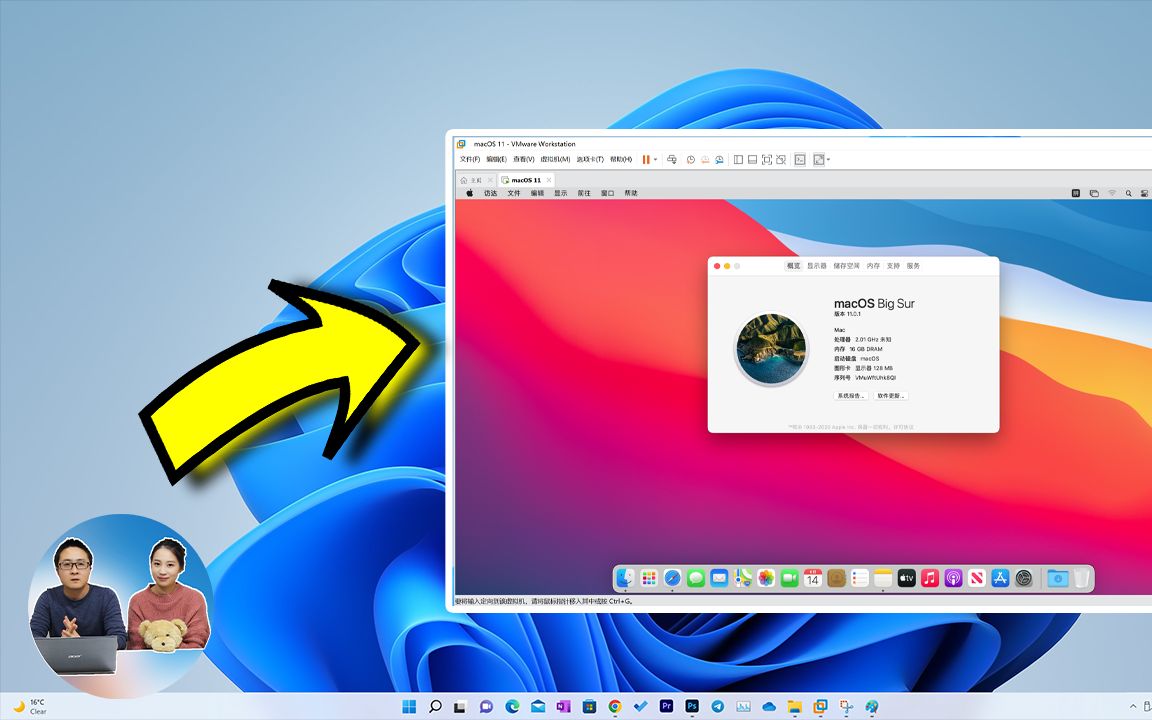Open Photoshop from the Windows taskbar
This screenshot has height=720, width=1152.
pyautogui.click(x=692, y=706)
